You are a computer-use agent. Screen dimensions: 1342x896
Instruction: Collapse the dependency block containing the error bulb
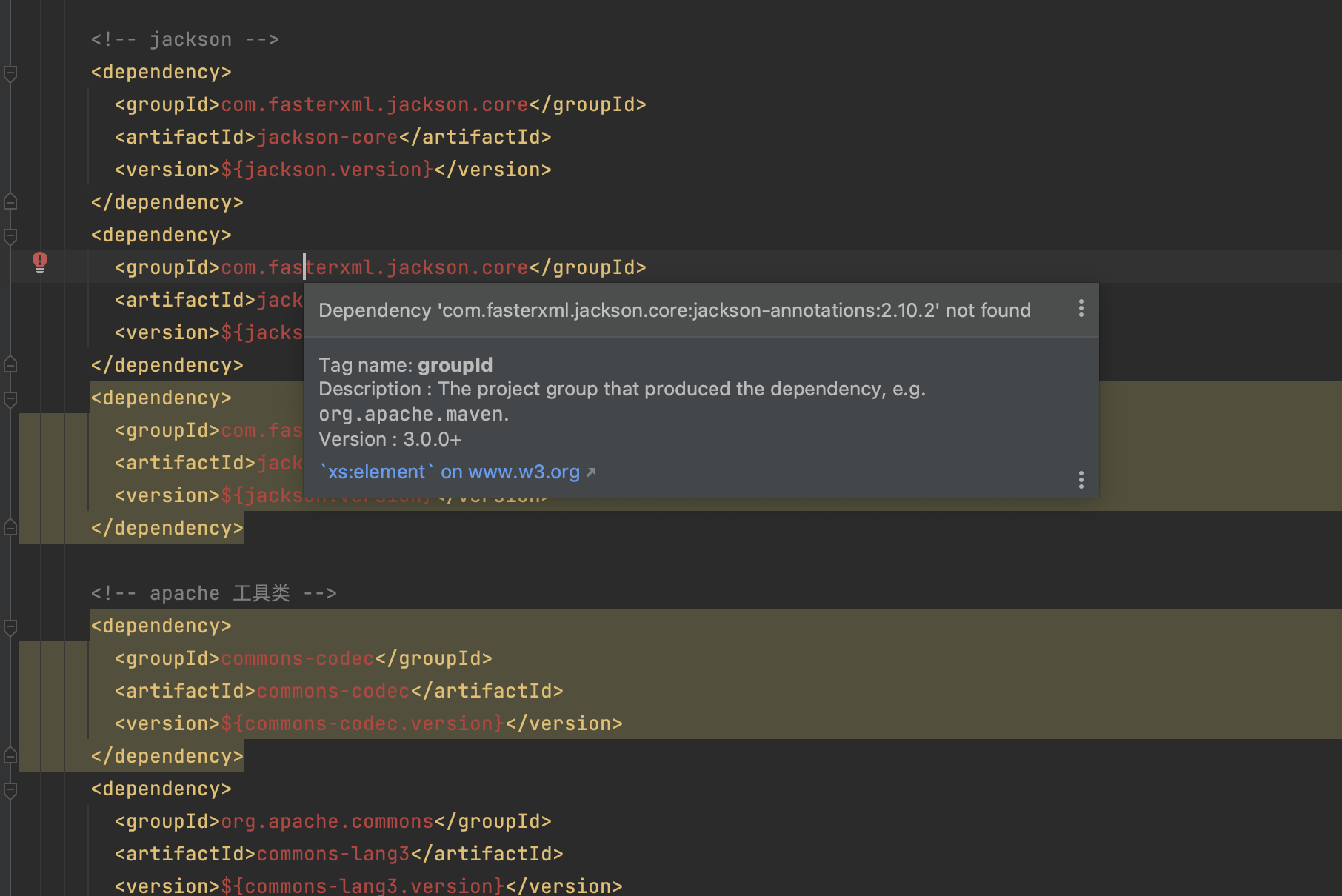(10, 235)
